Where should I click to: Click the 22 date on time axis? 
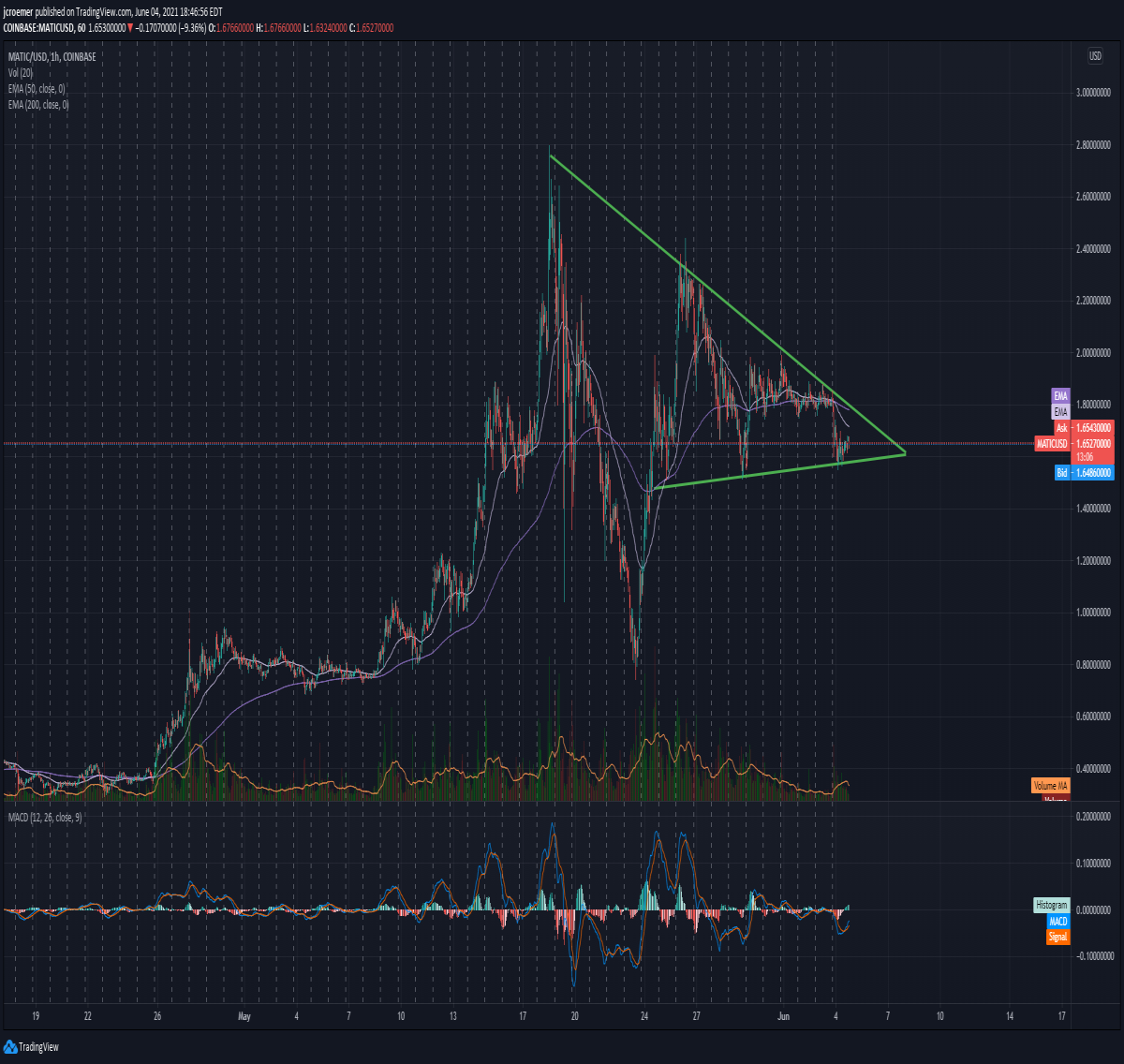tap(87, 1016)
